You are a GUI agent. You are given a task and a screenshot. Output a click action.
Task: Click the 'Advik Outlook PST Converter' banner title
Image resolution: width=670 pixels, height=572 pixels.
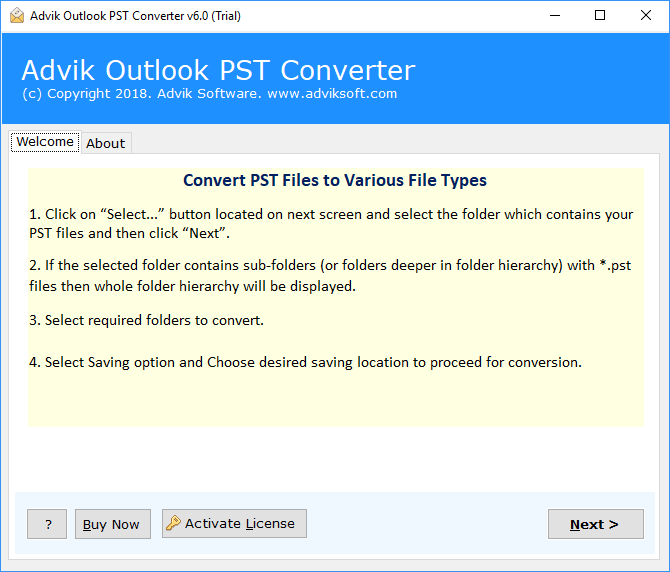coord(218,70)
